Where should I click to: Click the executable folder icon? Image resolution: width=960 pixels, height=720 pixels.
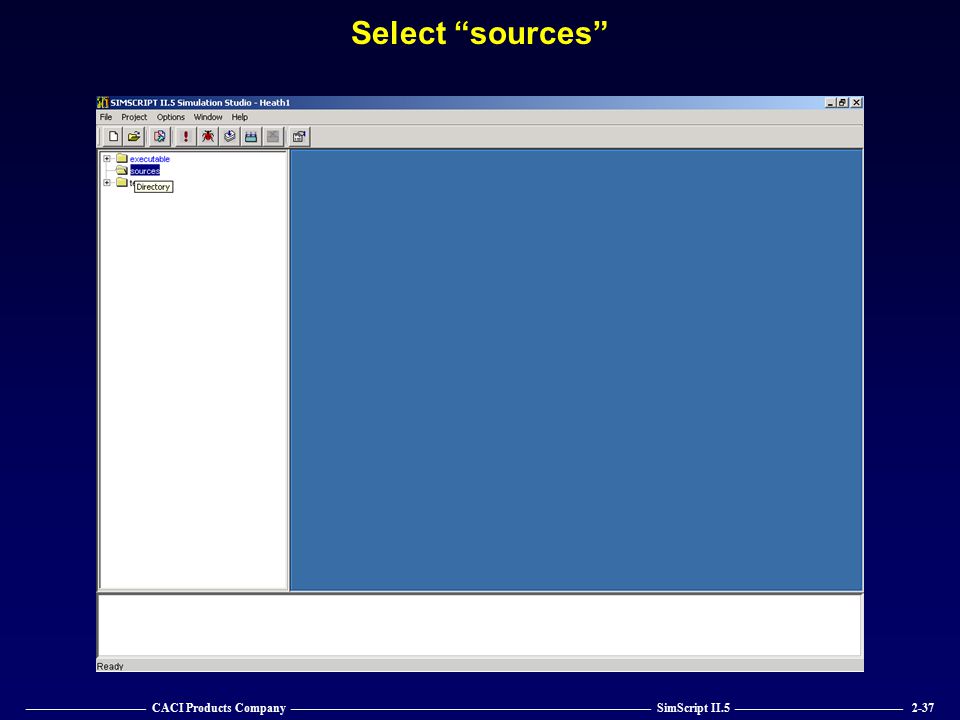pyautogui.click(x=121, y=159)
